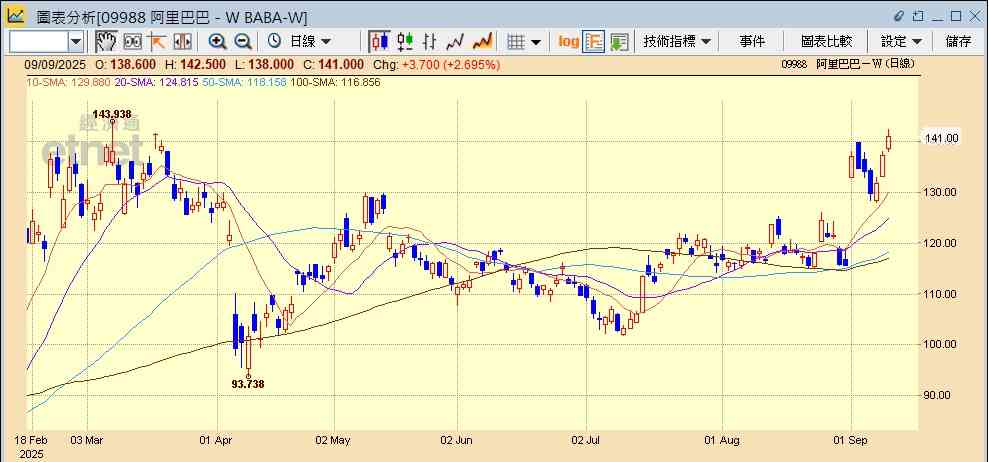The image size is (989, 462).
Task: Click the 50-SMA legend label
Action: click(x=245, y=82)
